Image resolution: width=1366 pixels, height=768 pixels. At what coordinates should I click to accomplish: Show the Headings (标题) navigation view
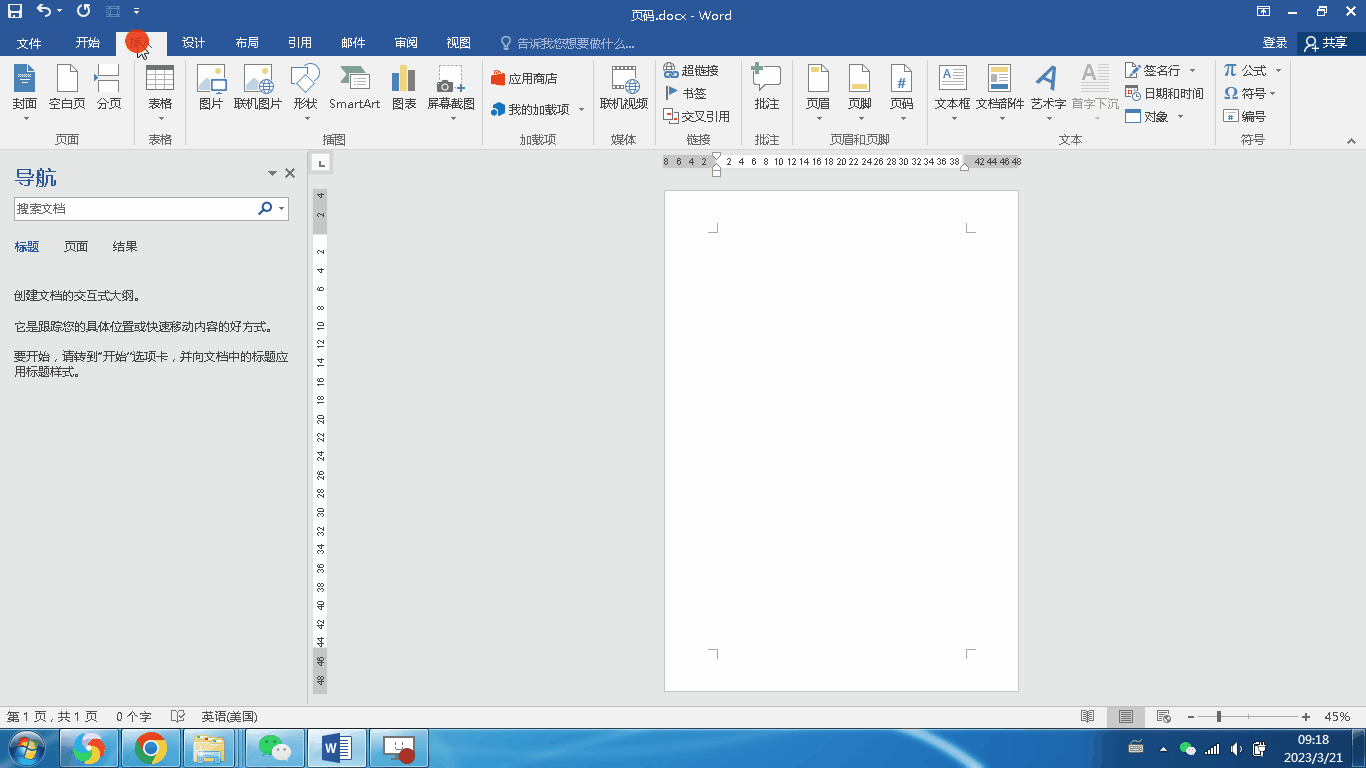click(x=27, y=246)
